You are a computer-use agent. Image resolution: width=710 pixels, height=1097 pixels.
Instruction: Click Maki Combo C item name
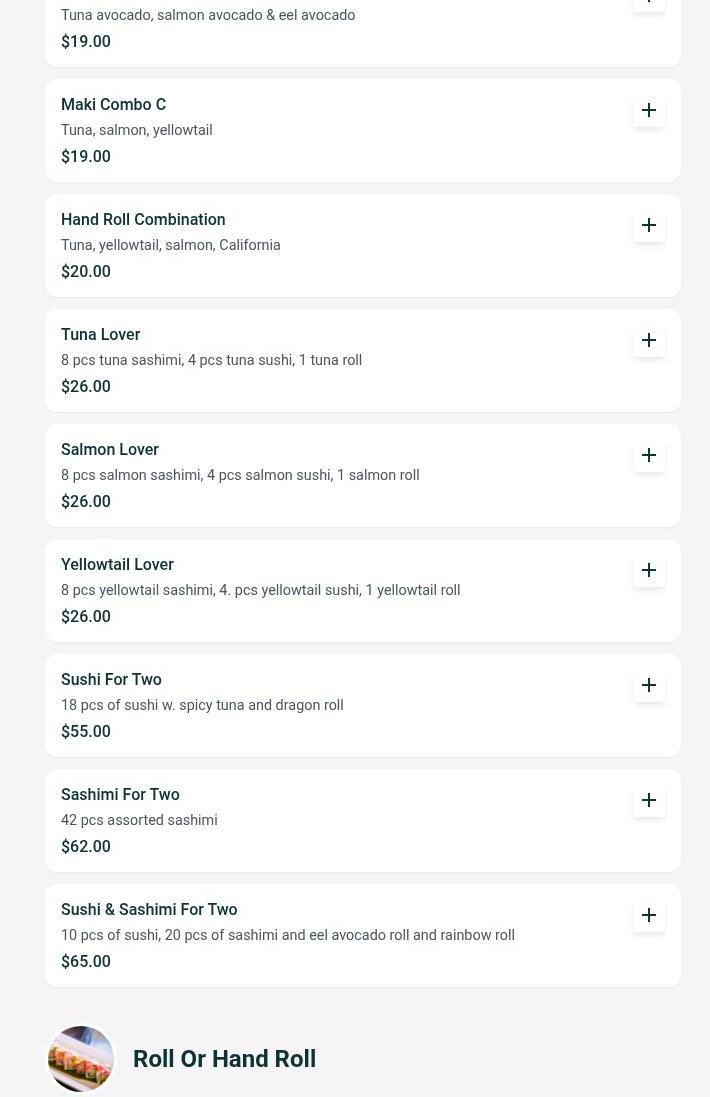pyautogui.click(x=113, y=104)
